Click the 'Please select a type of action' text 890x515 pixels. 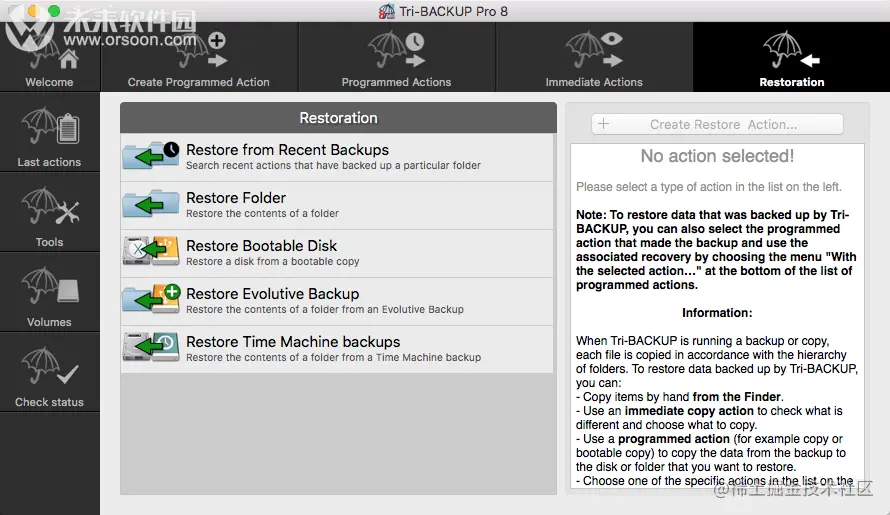click(709, 187)
